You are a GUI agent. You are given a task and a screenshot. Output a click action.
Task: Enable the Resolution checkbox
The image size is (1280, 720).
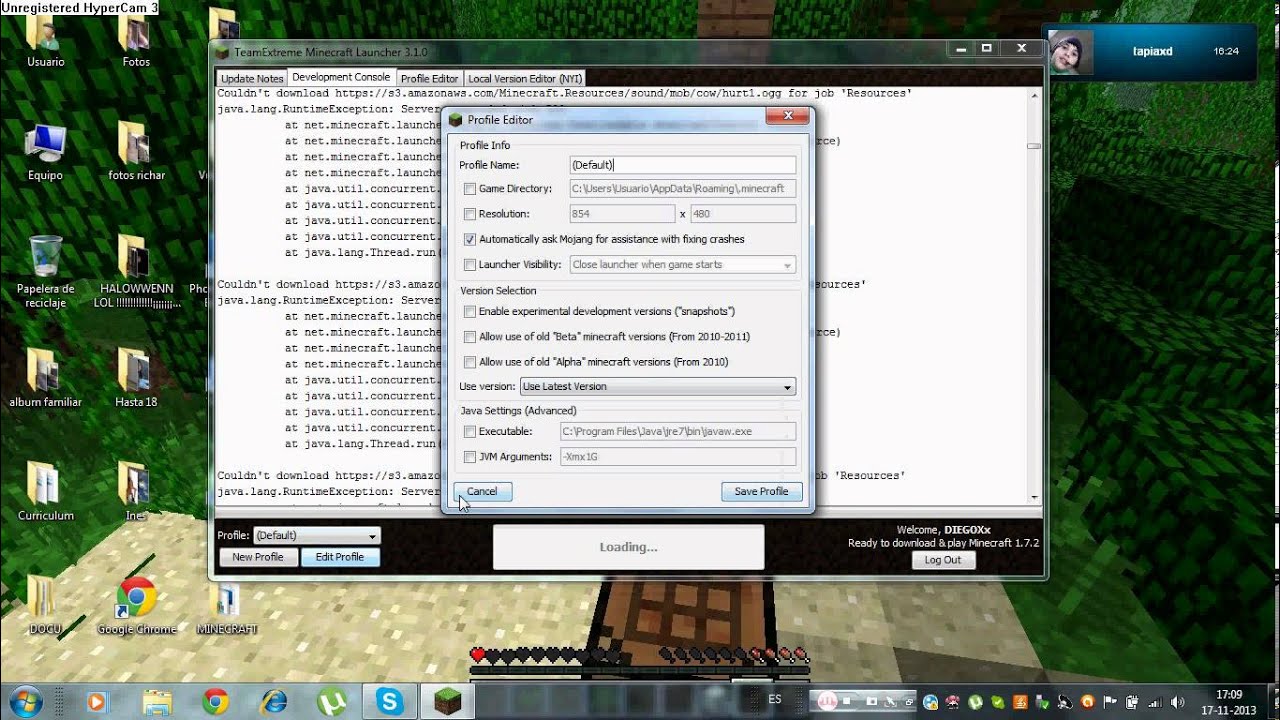click(x=470, y=214)
